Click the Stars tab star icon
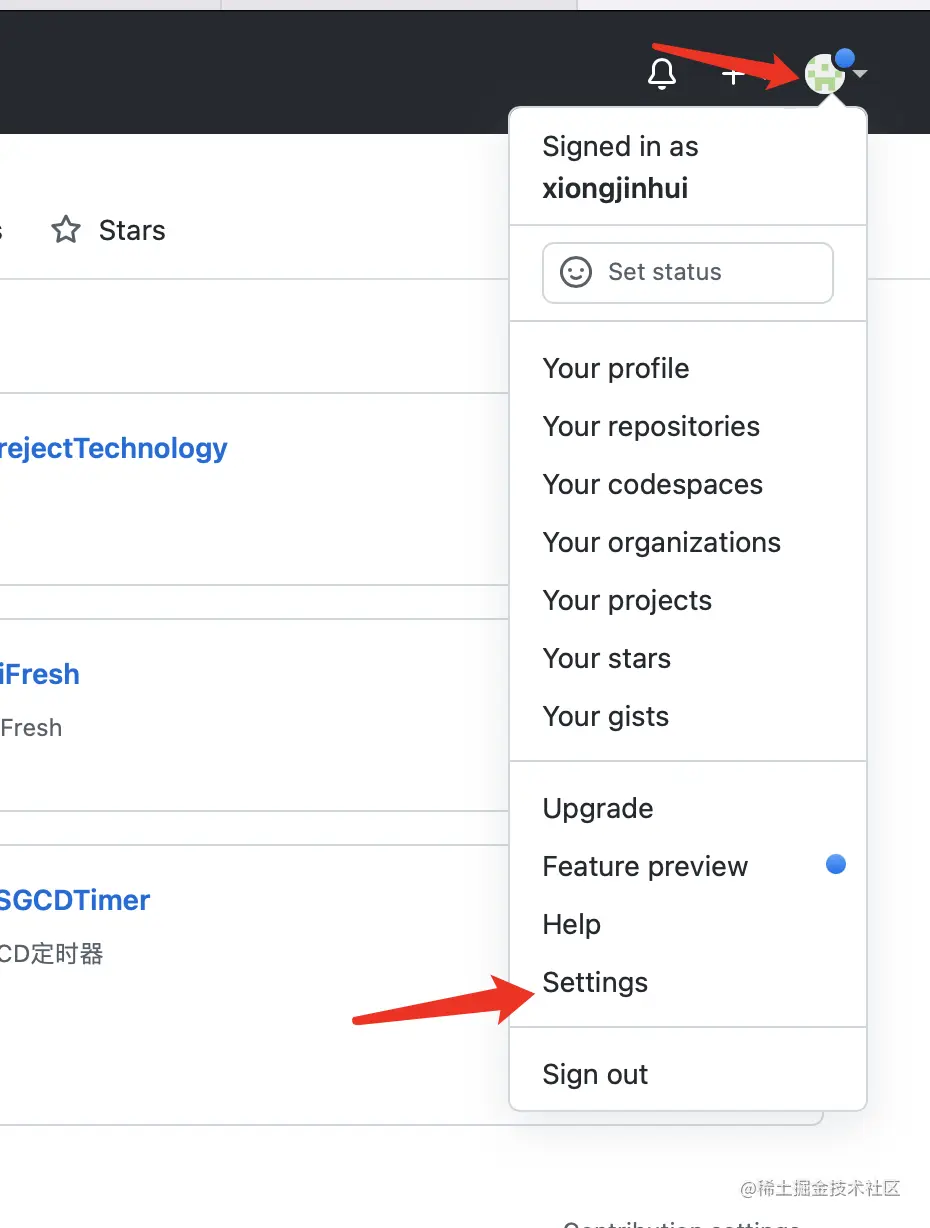The width and height of the screenshot is (930, 1228). tap(66, 231)
